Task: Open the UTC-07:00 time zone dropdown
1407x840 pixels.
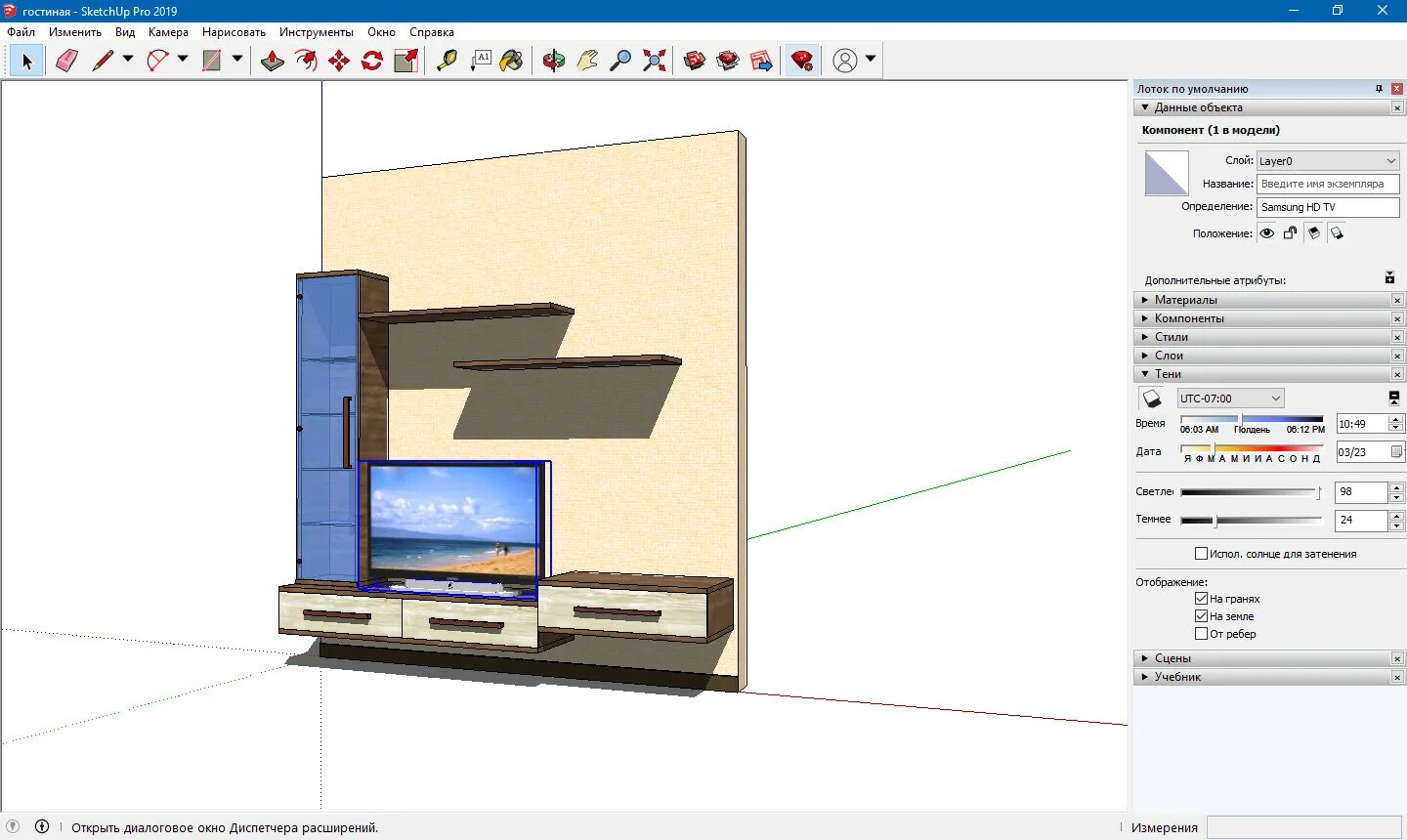Action: 1230,399
